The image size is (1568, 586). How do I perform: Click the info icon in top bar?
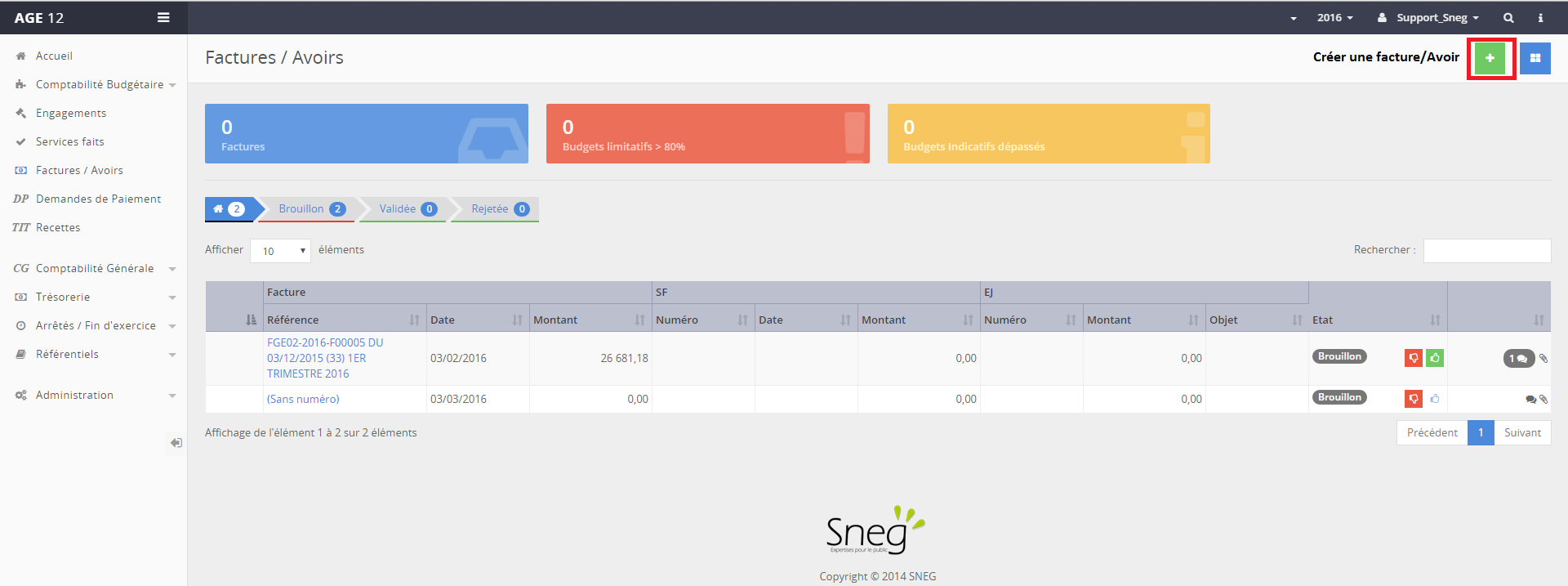click(1540, 18)
